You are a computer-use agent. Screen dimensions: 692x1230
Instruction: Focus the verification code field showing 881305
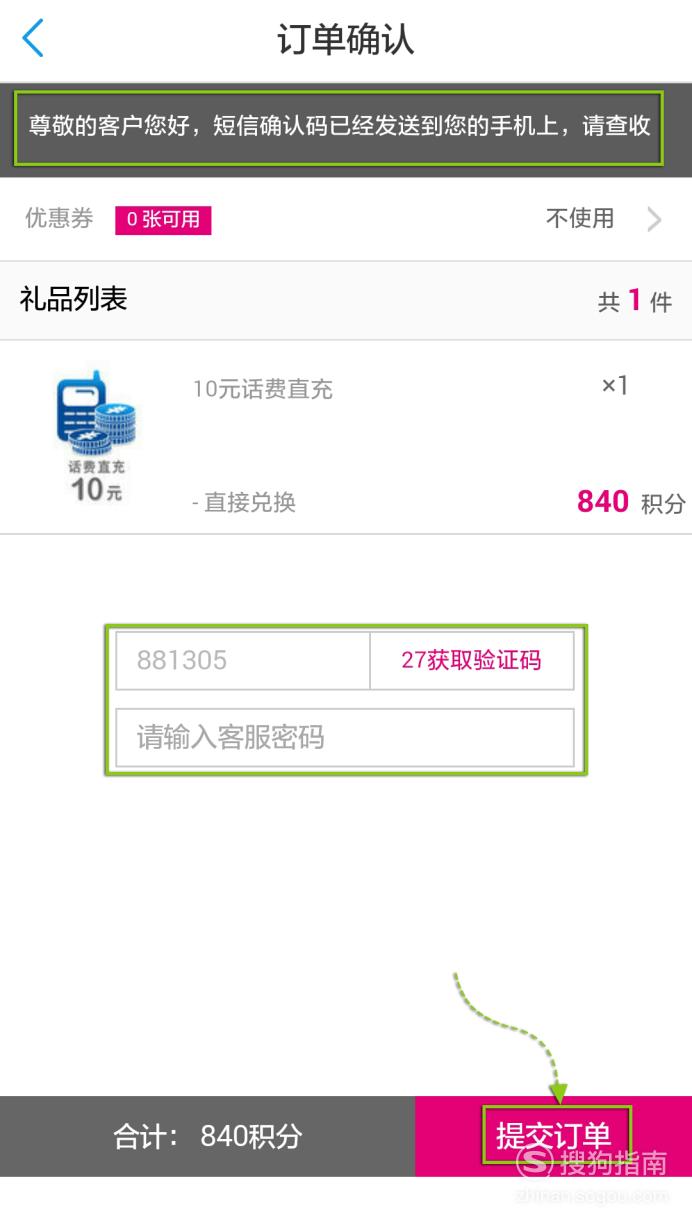coord(243,660)
